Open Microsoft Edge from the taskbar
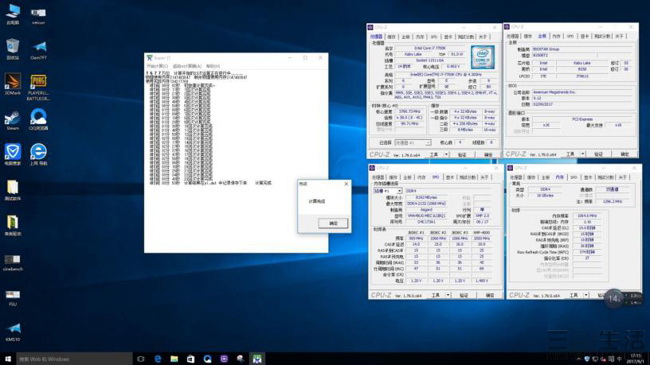650x365 pixels. coord(158,359)
